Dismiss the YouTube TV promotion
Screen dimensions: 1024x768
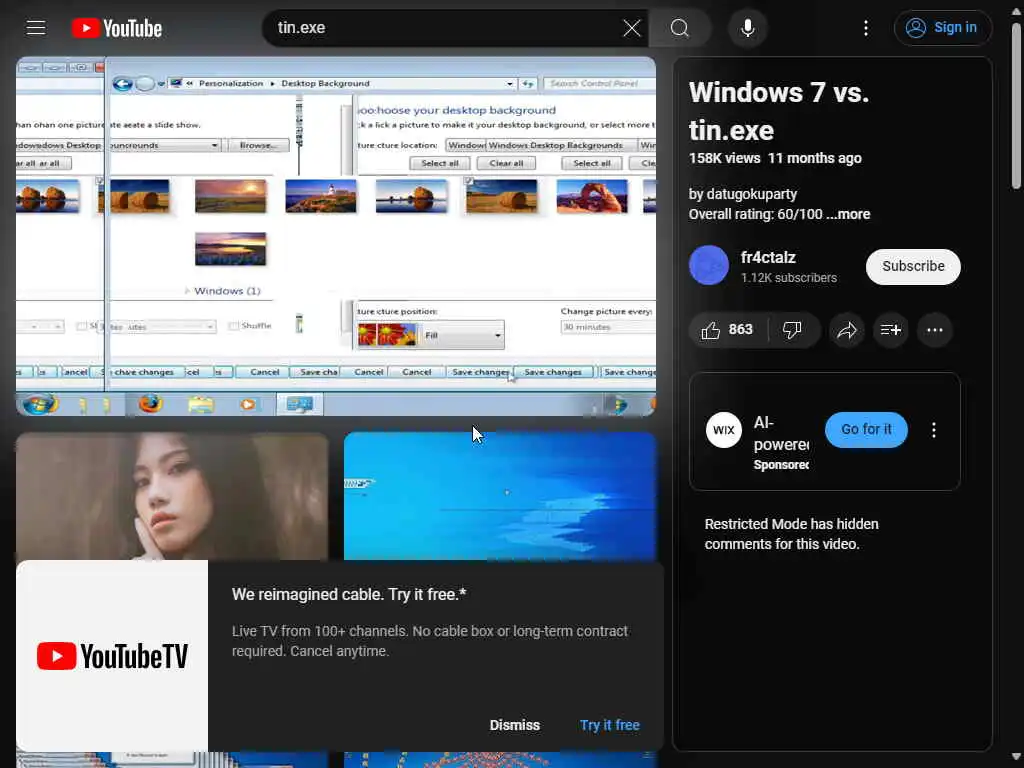tap(515, 725)
